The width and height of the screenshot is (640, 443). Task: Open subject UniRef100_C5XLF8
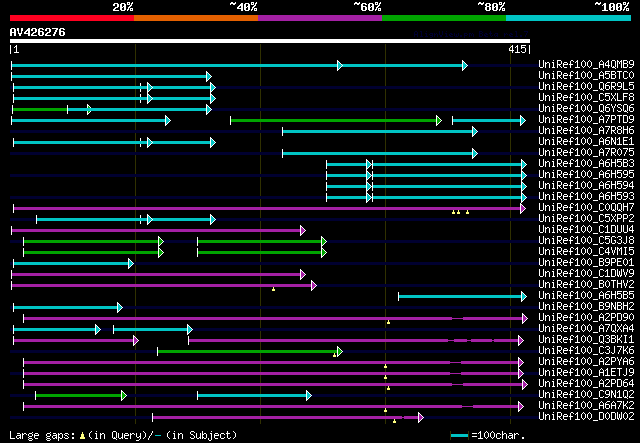pos(586,98)
